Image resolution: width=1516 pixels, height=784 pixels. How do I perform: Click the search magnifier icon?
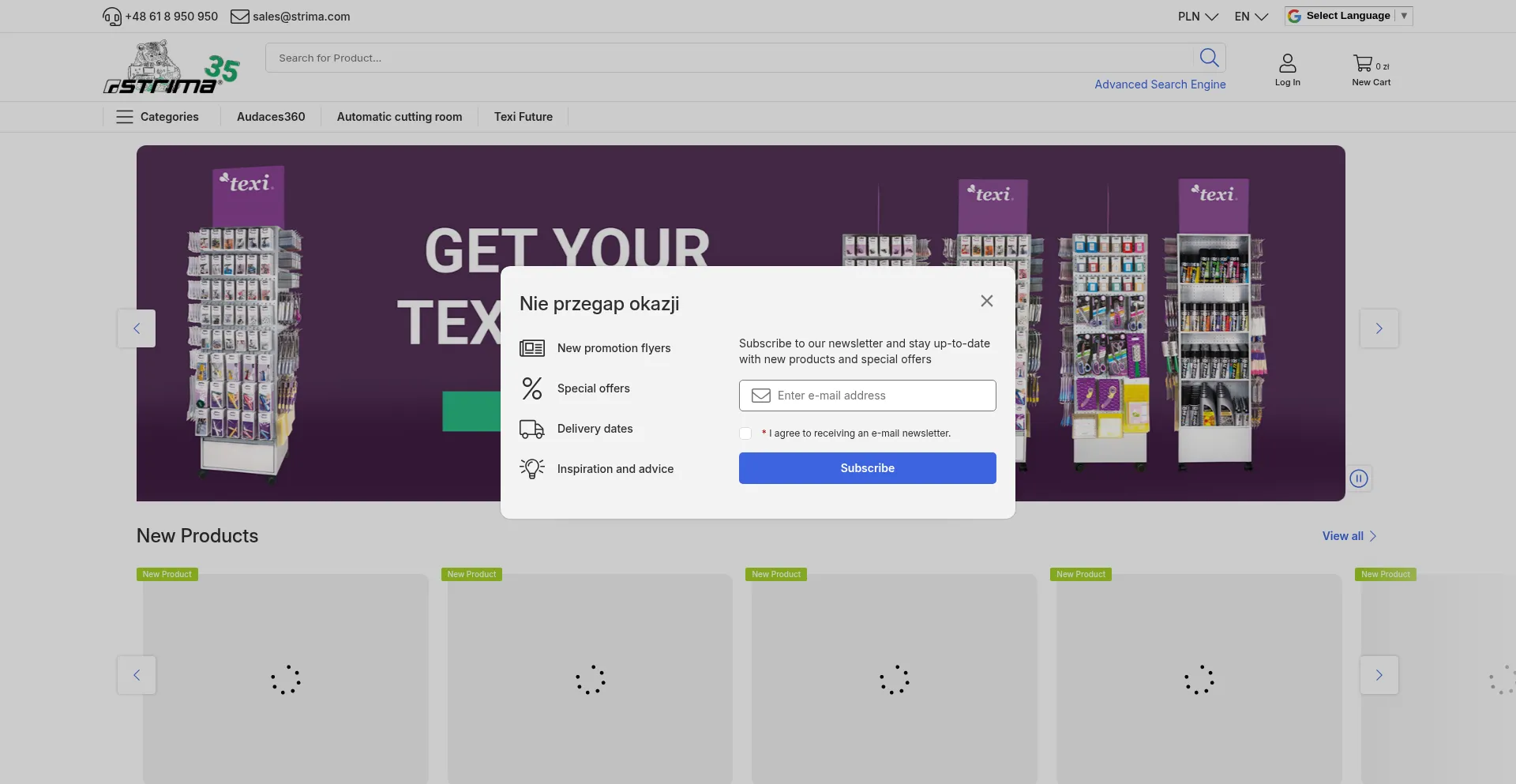(1209, 58)
